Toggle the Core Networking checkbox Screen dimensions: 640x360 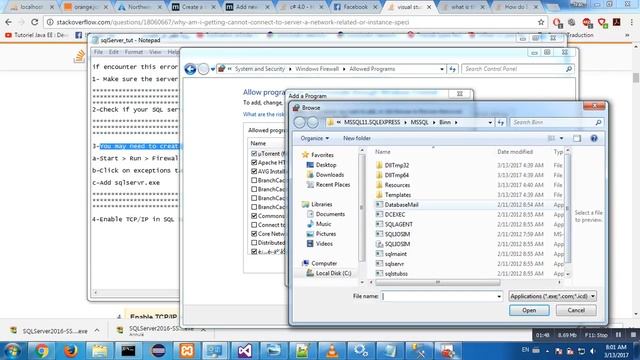(254, 234)
